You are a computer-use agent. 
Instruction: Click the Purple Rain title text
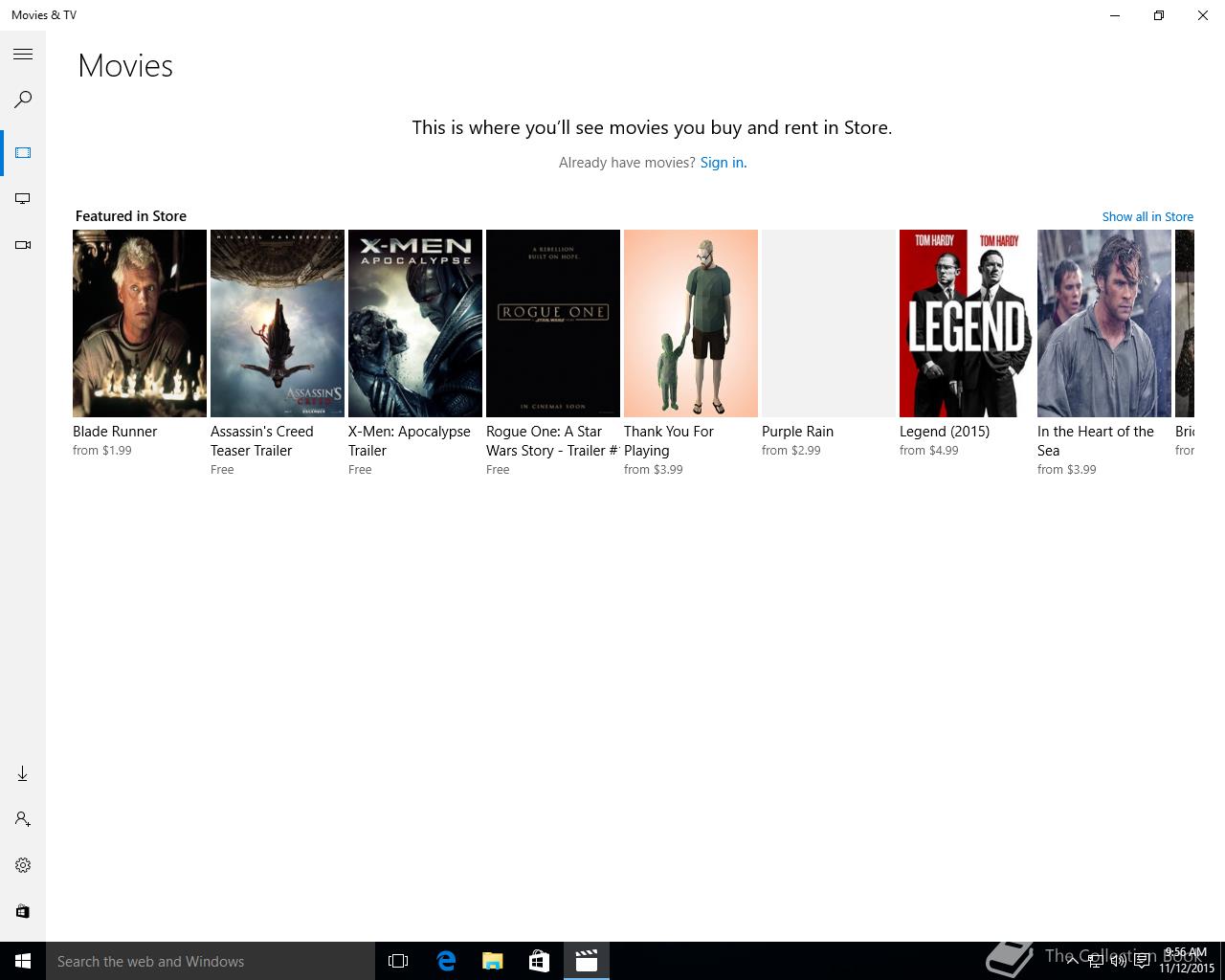[x=797, y=432]
